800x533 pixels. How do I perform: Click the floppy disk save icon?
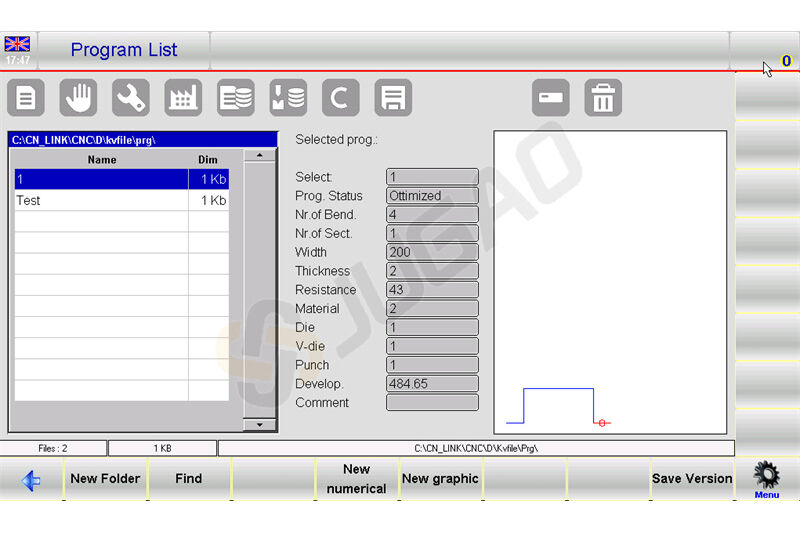coord(393,98)
